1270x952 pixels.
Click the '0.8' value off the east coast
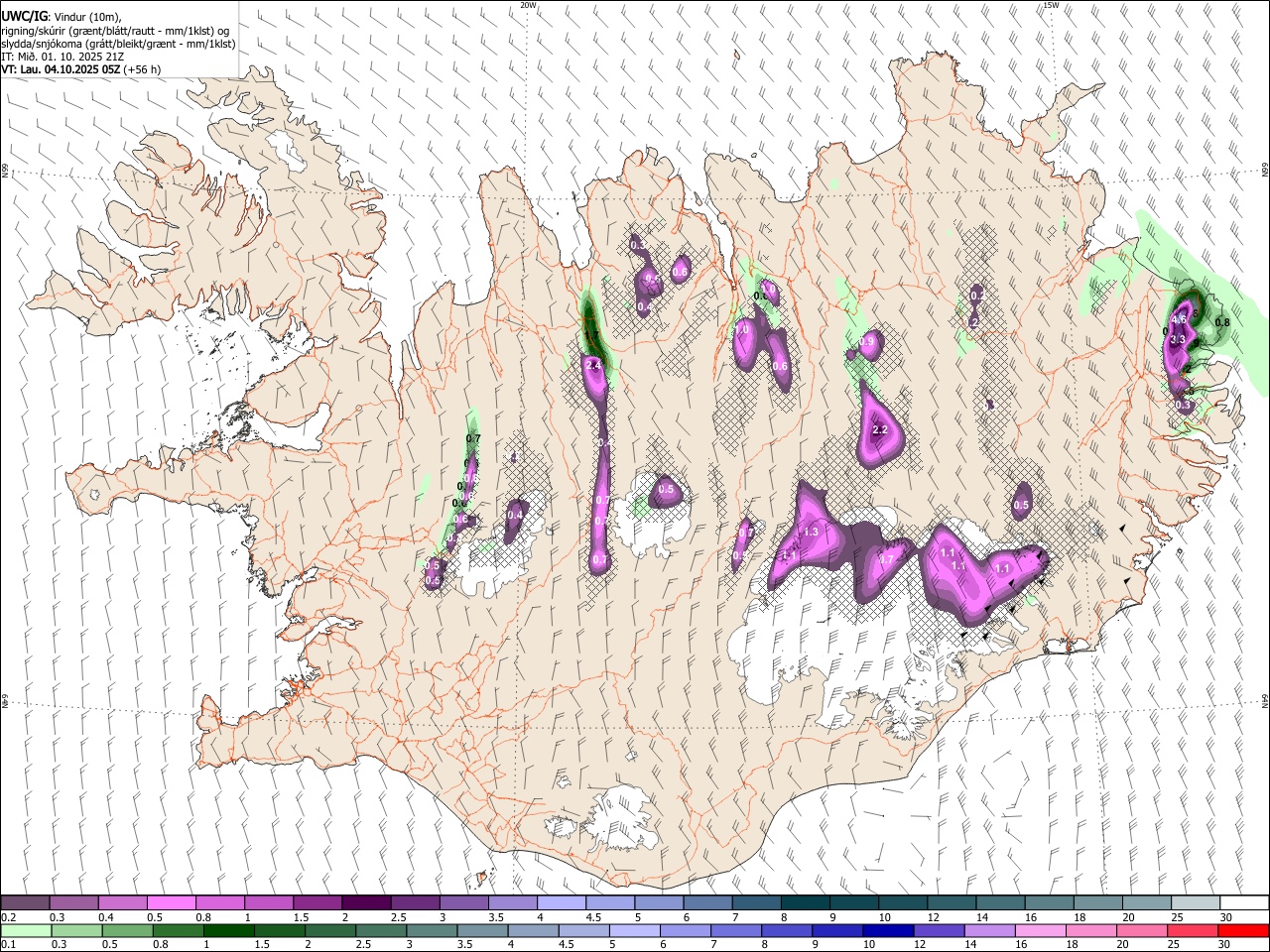point(1222,323)
